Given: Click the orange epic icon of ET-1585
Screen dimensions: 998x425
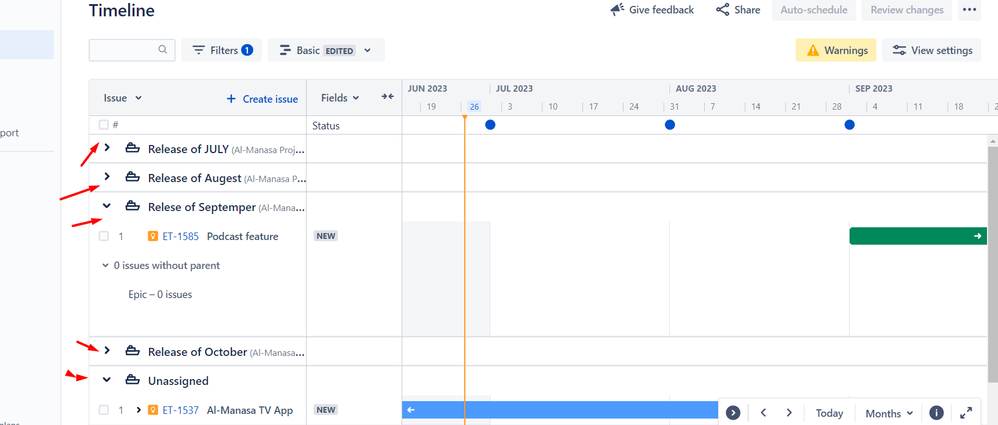Looking at the screenshot, I should (153, 236).
